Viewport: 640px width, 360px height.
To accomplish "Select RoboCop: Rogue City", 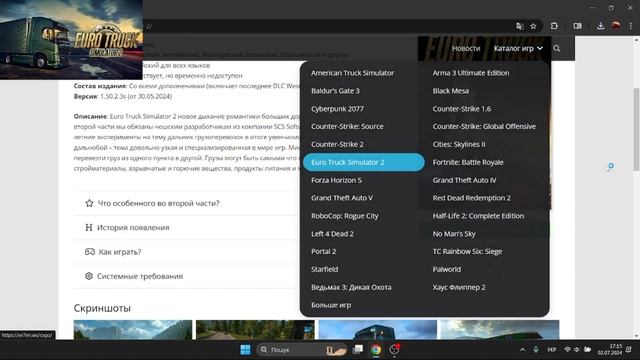I will 344,216.
